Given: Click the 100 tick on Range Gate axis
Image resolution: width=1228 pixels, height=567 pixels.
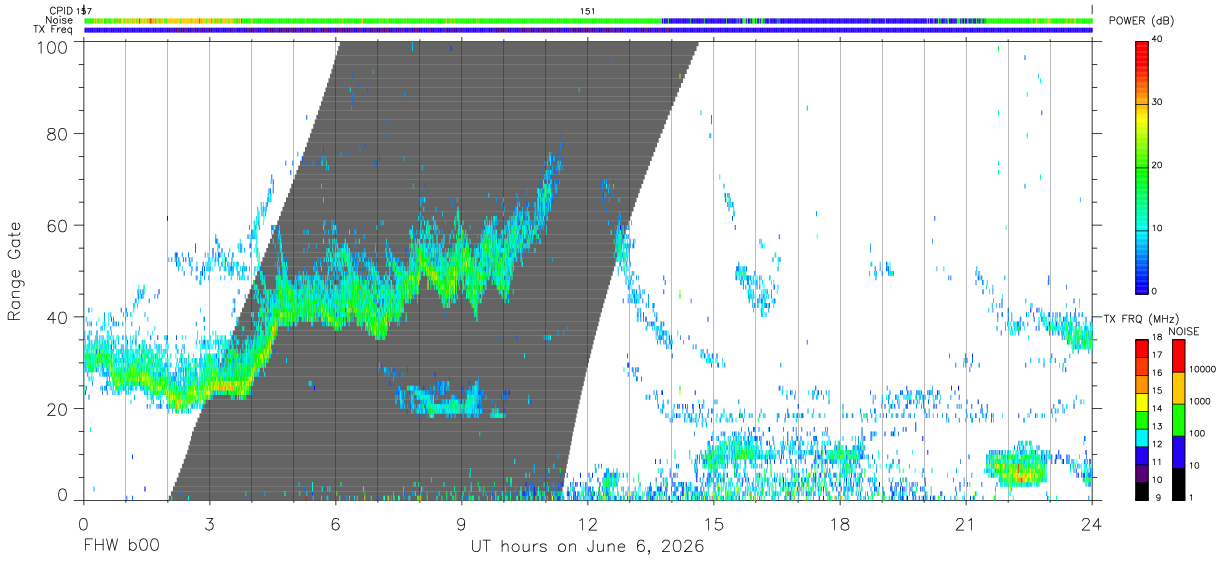Looking at the screenshot, I should point(53,47).
